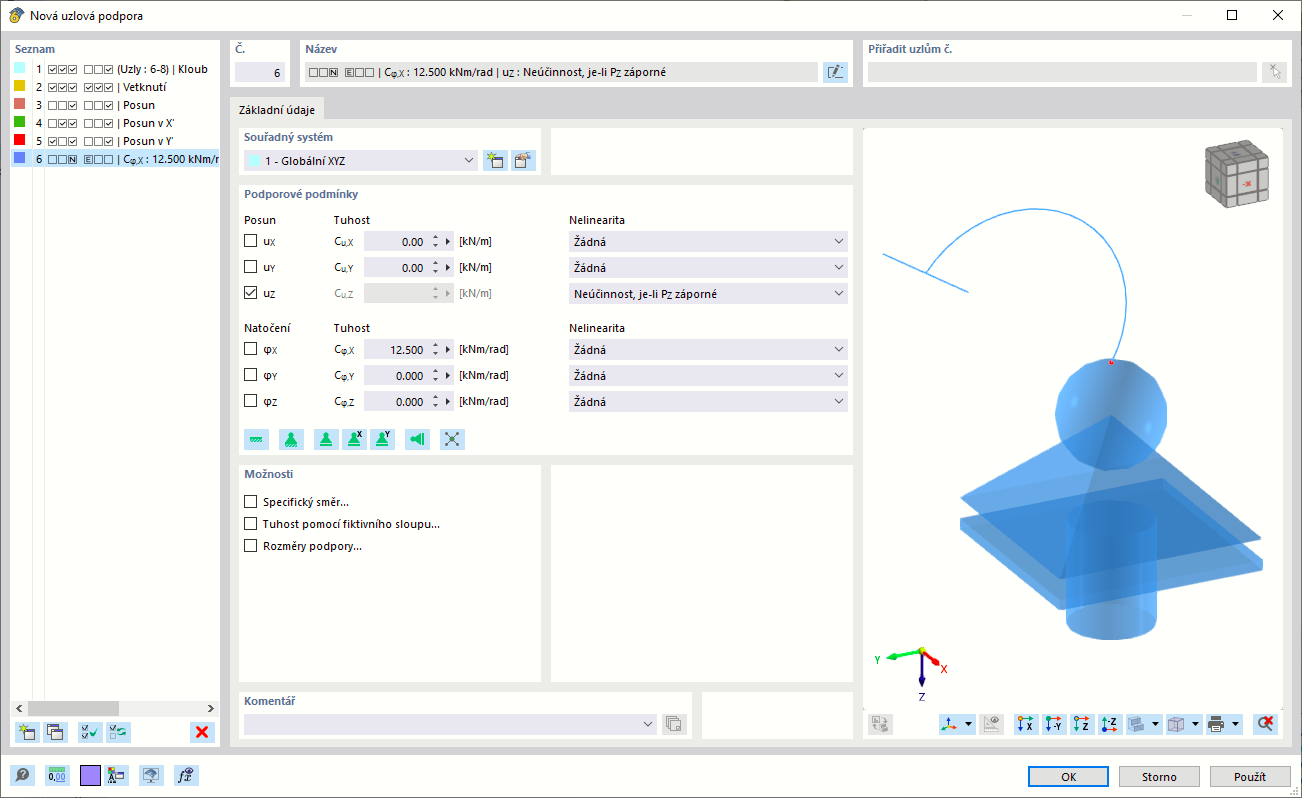This screenshot has width=1302, height=800.
Task: Enable the φZ rotation checkbox
Action: click(x=251, y=402)
